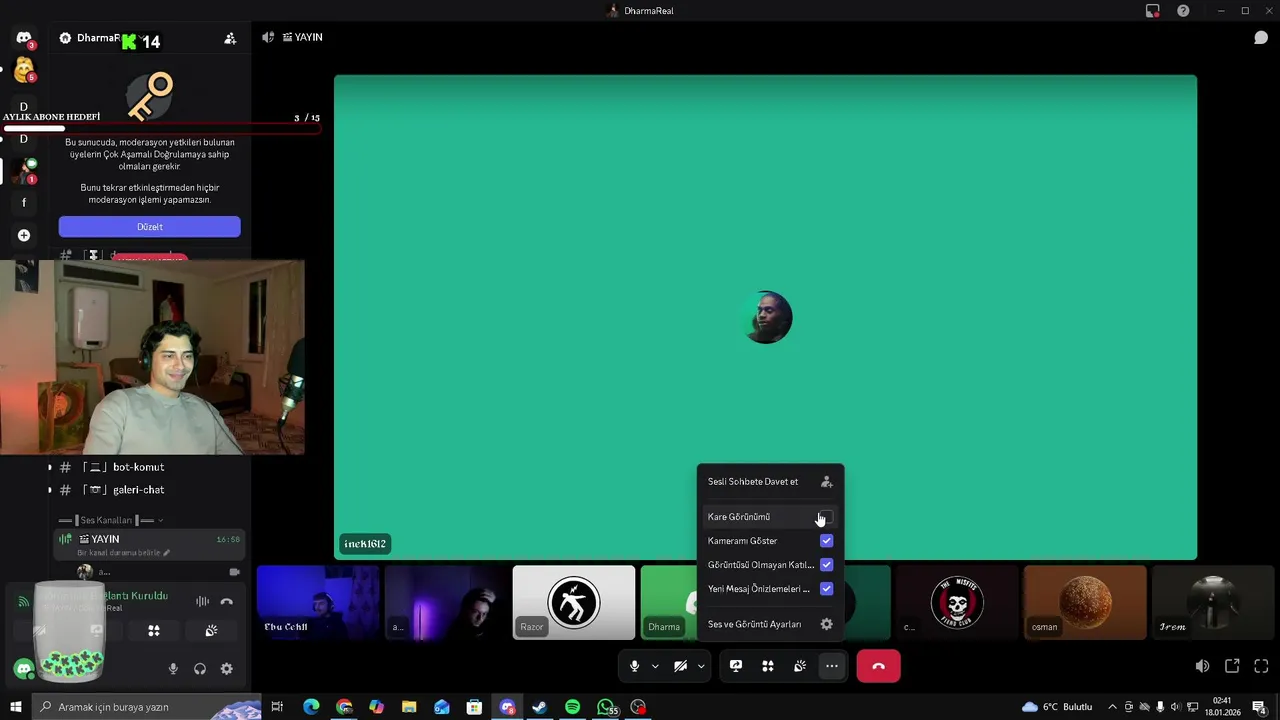
Task: Open Microsoft Edge from the taskbar
Action: (311, 707)
